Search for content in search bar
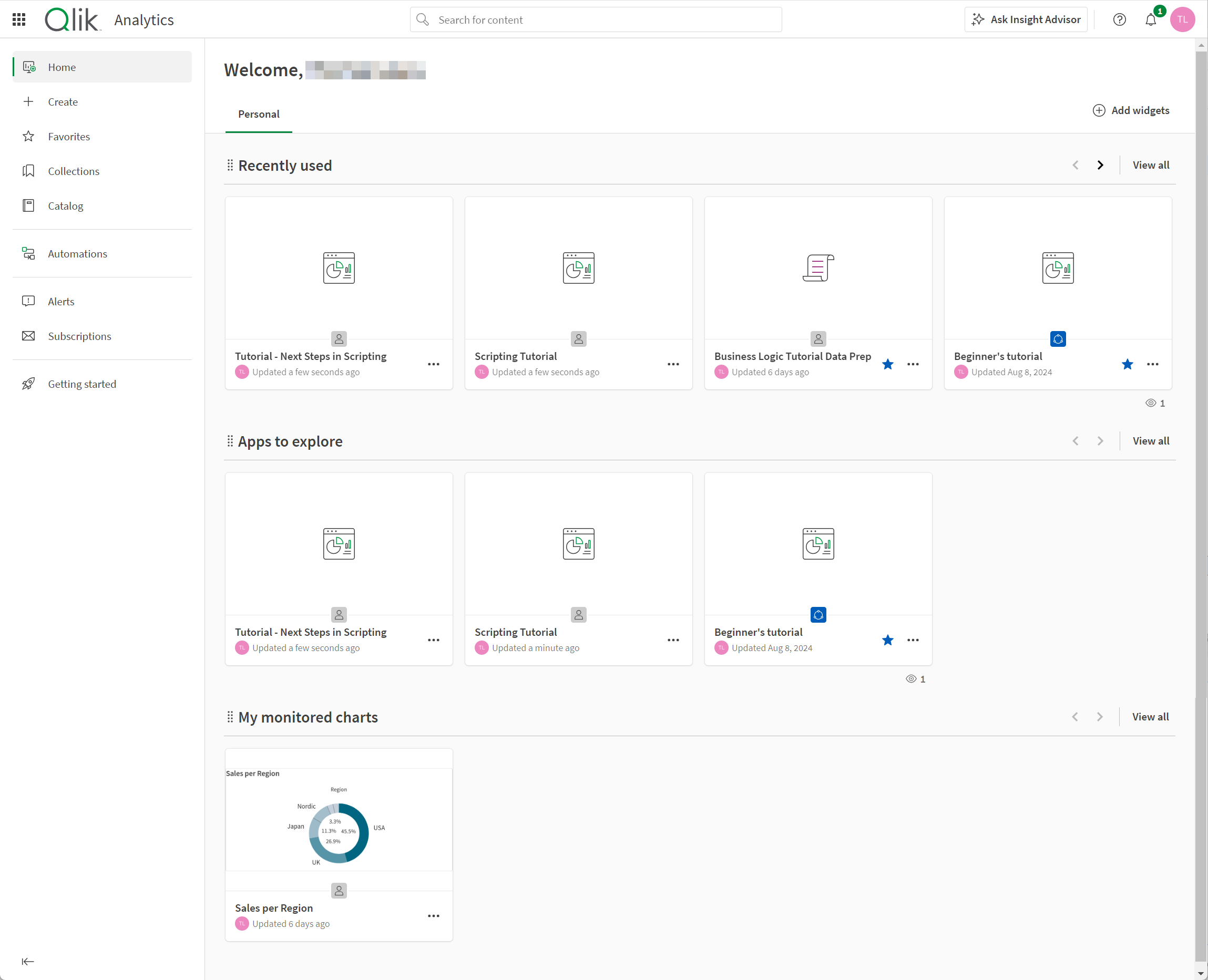 click(x=596, y=19)
